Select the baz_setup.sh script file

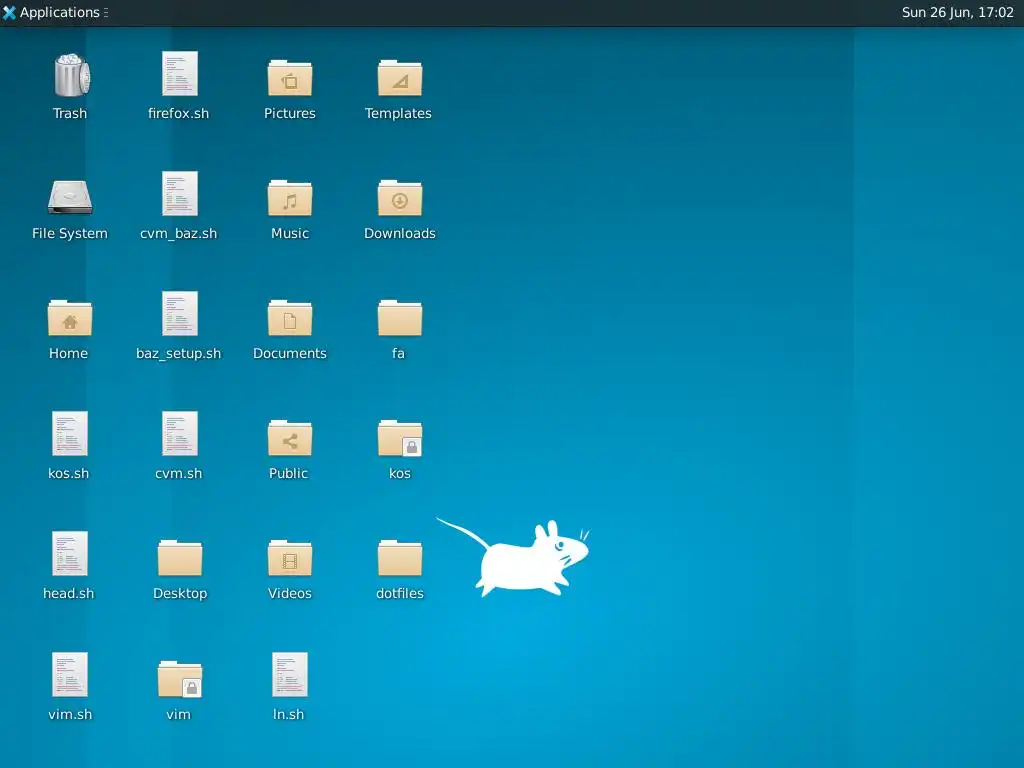tap(180, 314)
